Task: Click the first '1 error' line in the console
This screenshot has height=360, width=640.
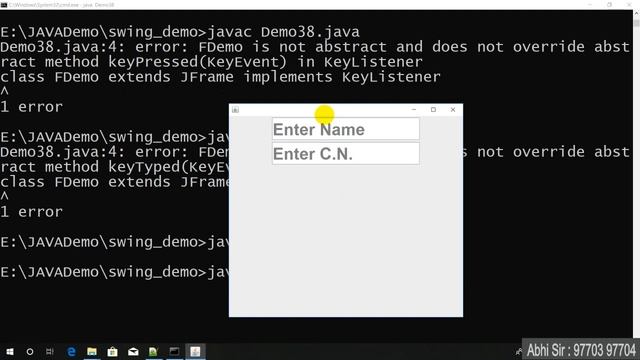Action: 31,107
